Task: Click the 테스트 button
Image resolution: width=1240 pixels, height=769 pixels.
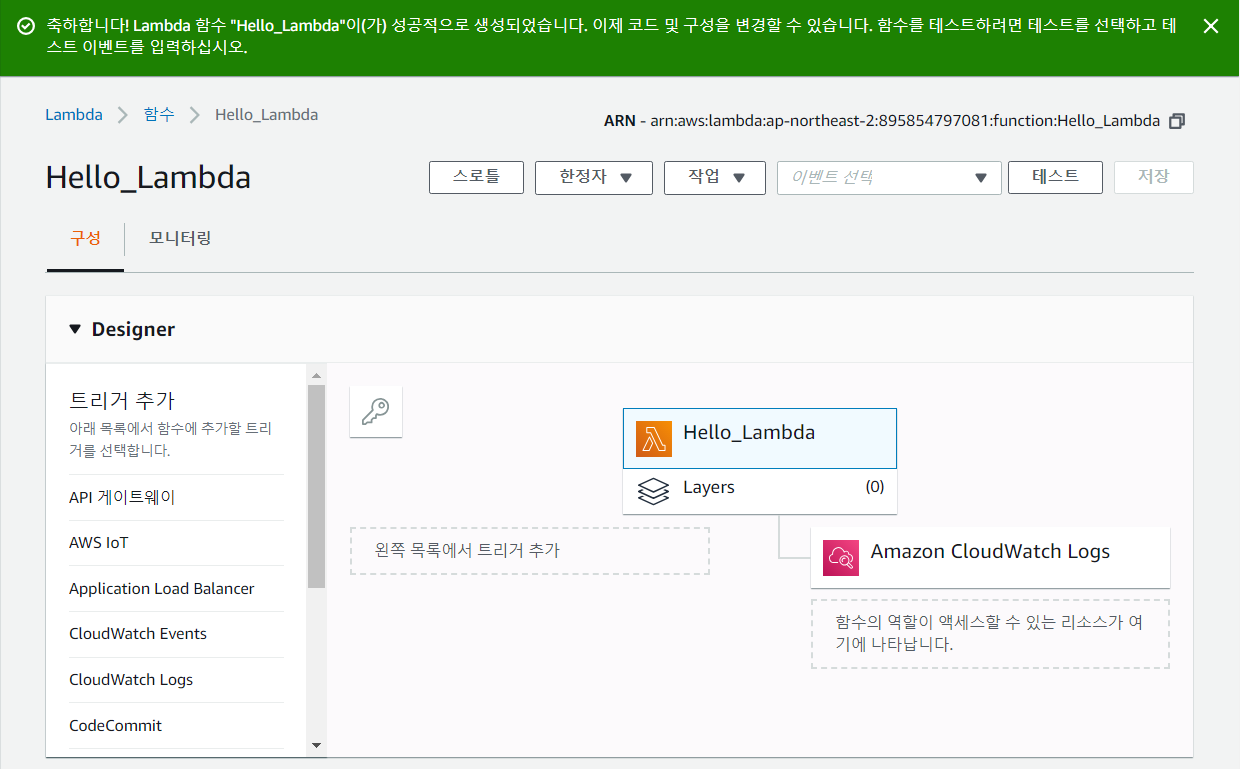Action: pos(1055,177)
